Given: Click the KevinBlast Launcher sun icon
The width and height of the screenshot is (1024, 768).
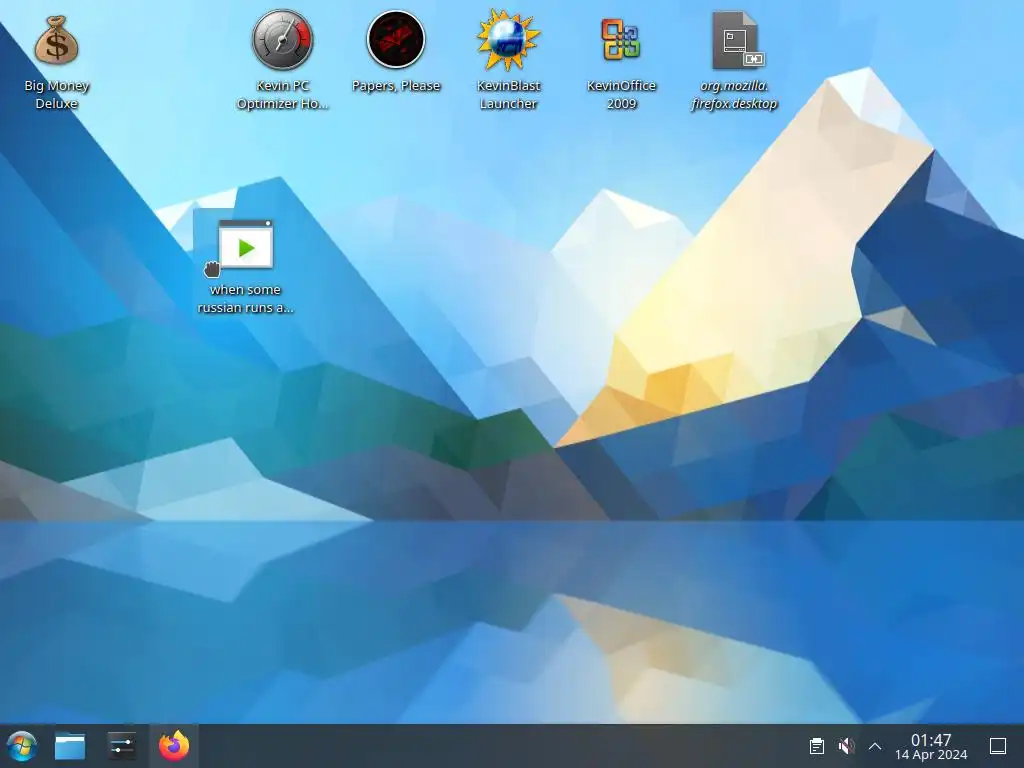Looking at the screenshot, I should click(x=508, y=40).
